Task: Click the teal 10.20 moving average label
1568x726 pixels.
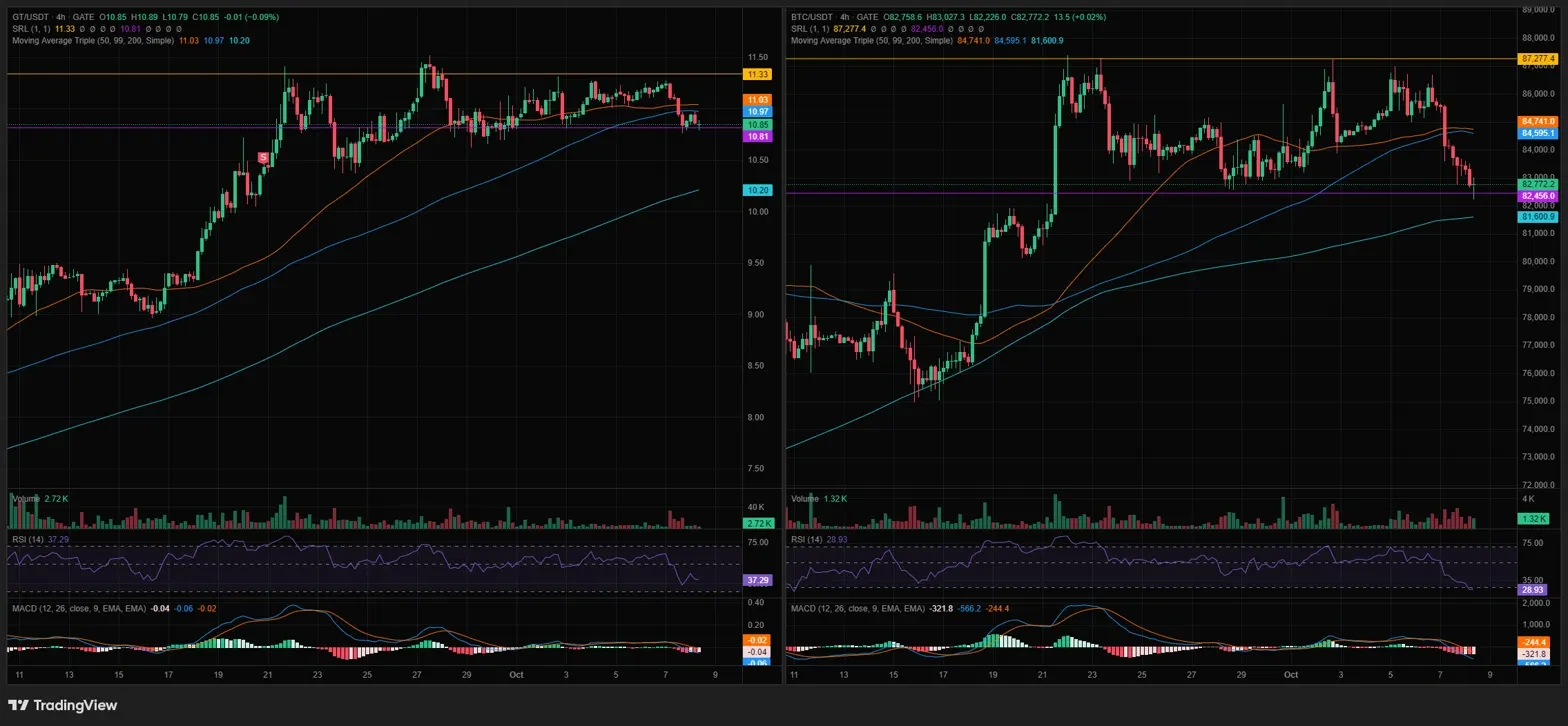Action: pos(757,190)
